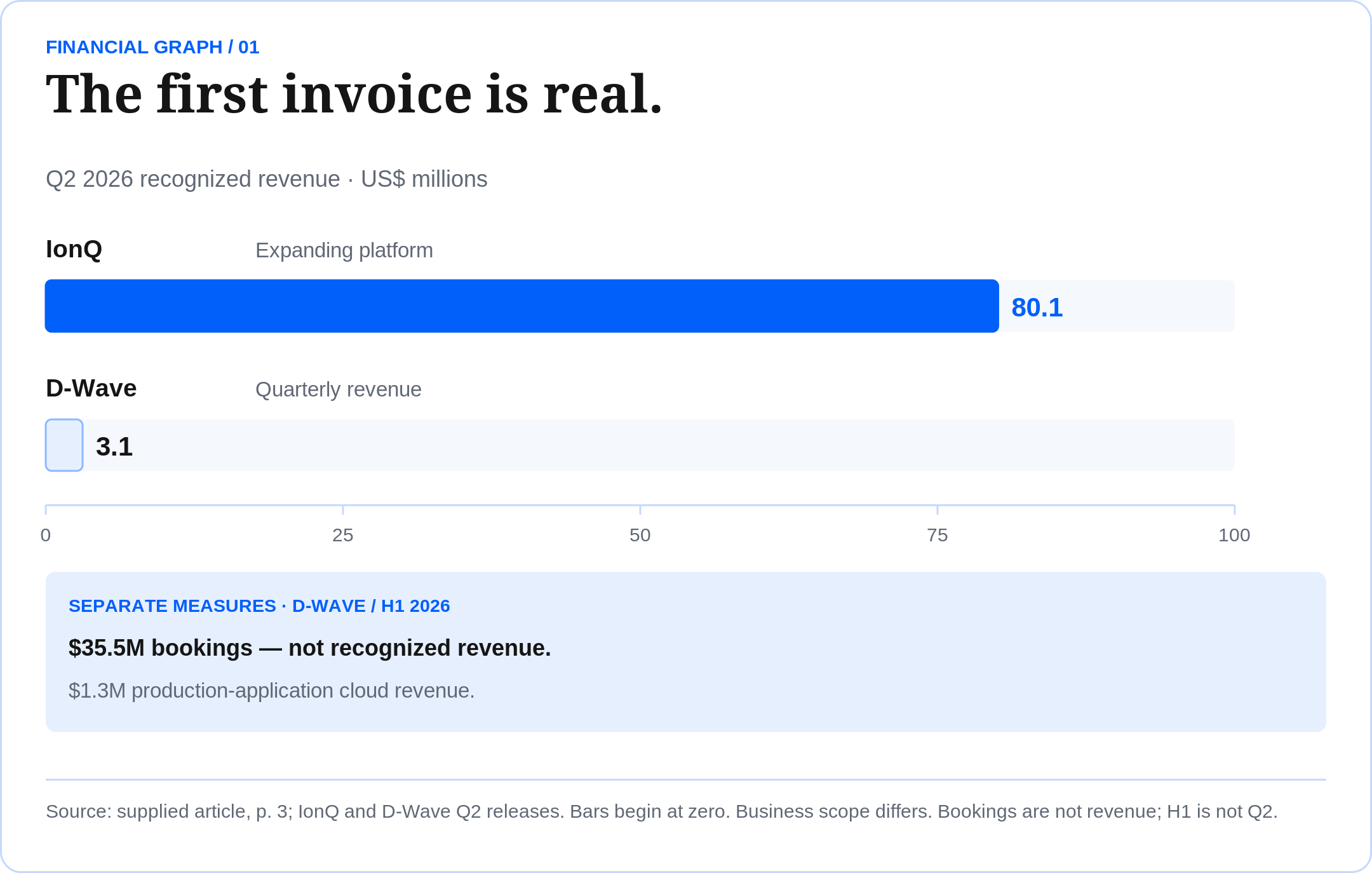Click the '$35.5M bookings — not recognized revenue.' line

pyautogui.click(x=310, y=648)
